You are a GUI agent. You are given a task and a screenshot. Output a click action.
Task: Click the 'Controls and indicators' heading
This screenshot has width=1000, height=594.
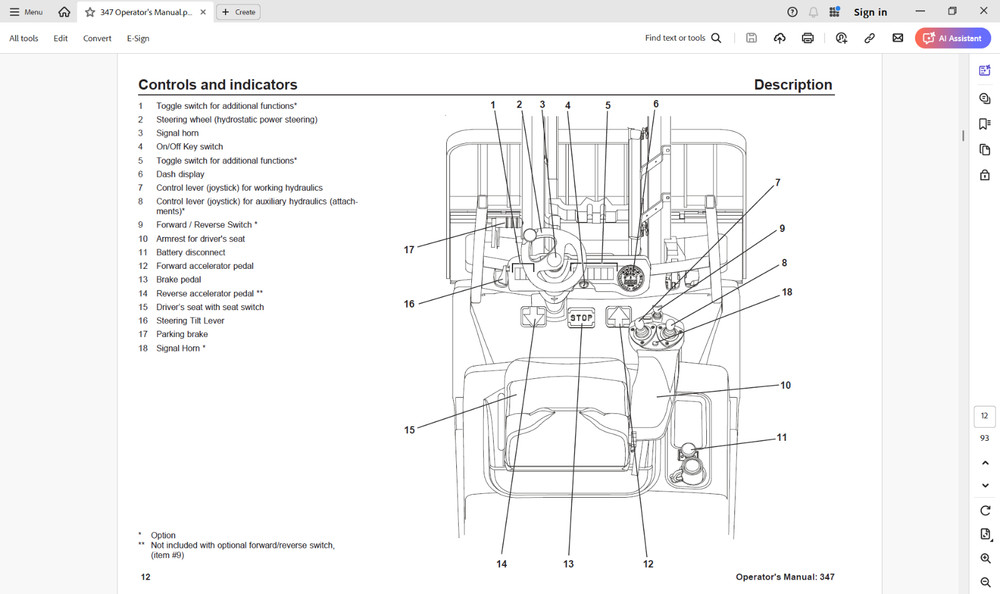217,85
